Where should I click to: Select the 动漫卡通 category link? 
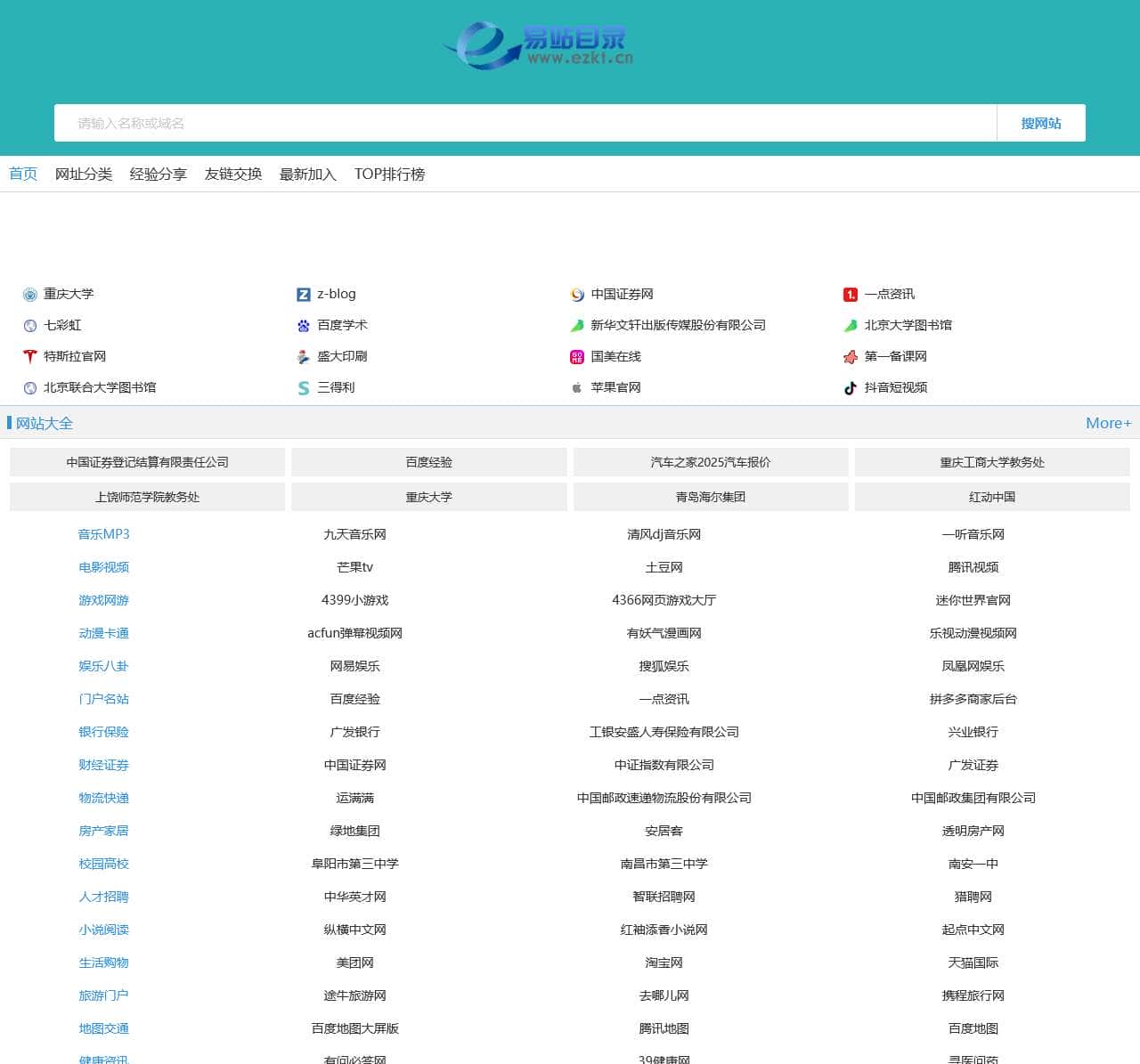(x=103, y=633)
